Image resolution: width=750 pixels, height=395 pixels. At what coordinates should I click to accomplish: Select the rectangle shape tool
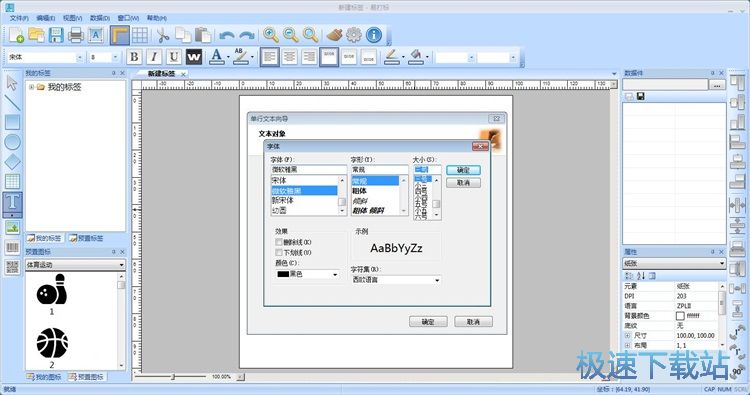pyautogui.click(x=12, y=122)
